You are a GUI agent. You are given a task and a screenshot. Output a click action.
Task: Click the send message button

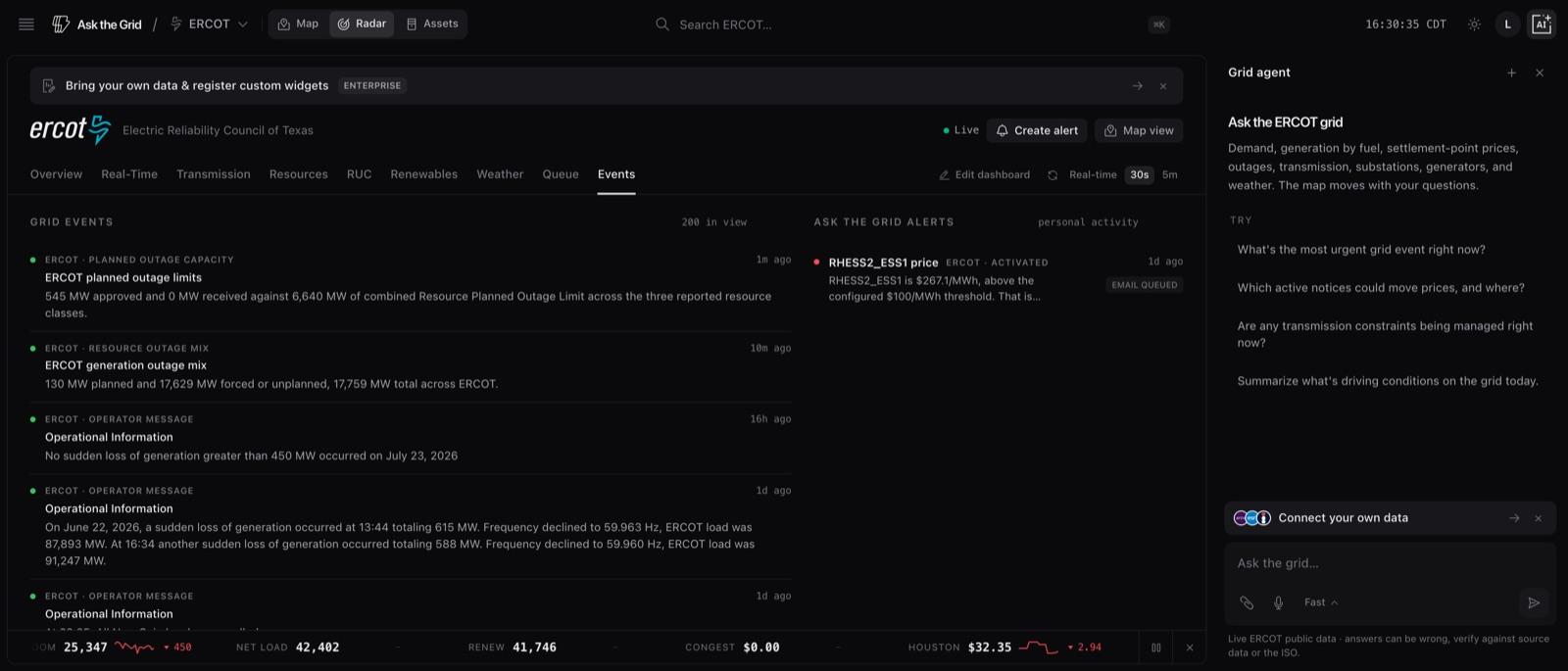pyautogui.click(x=1534, y=602)
